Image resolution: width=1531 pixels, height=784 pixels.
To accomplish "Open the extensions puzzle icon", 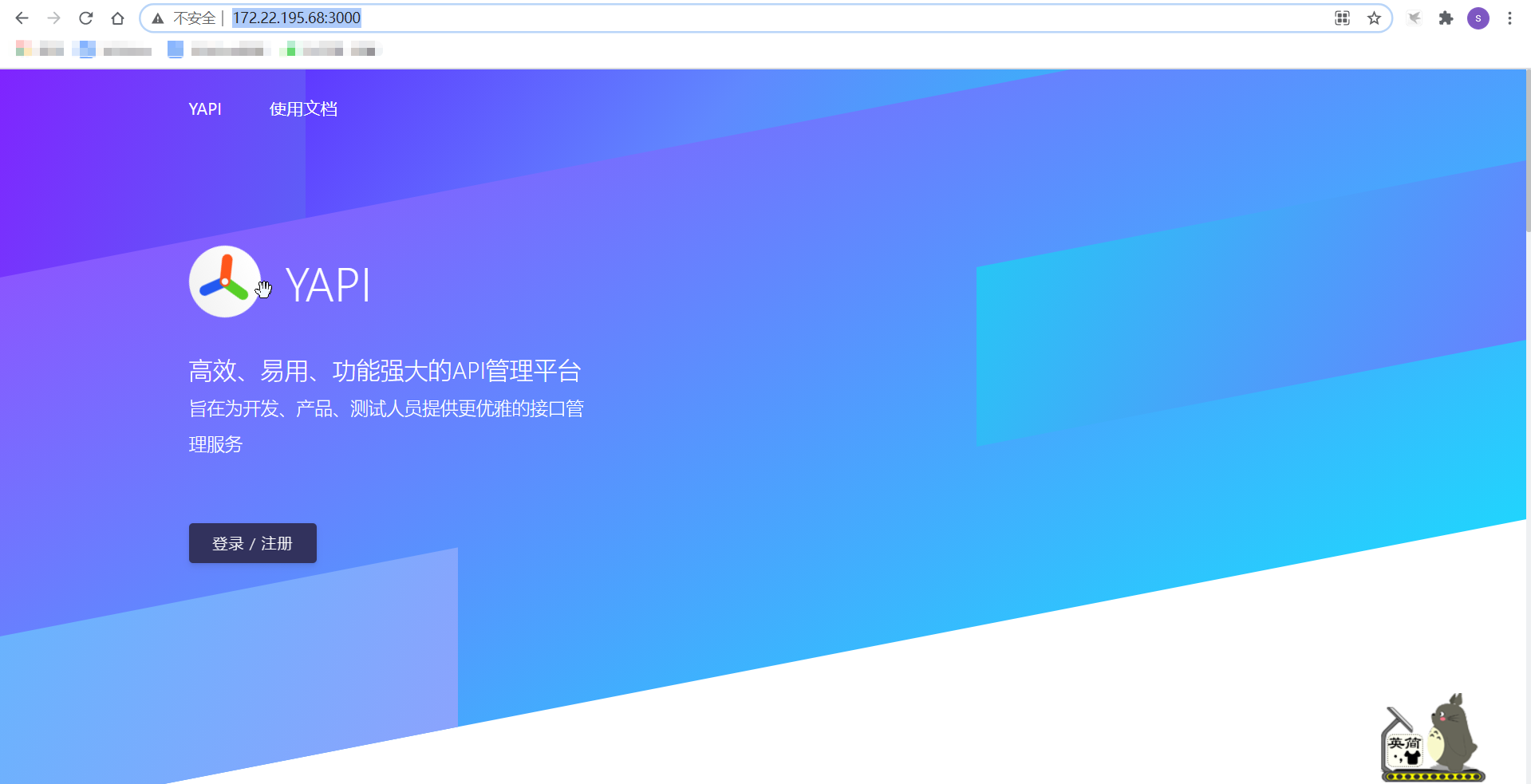I will pyautogui.click(x=1446, y=18).
